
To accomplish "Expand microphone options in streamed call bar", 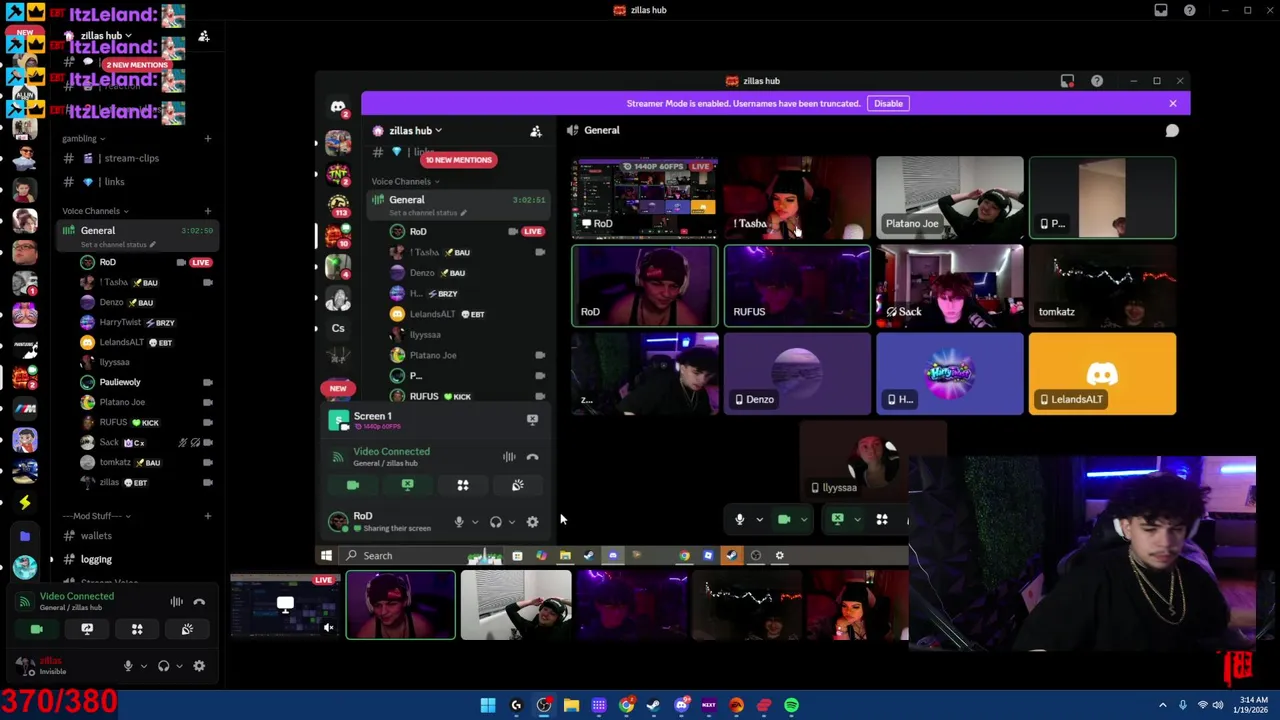I will click(x=759, y=520).
